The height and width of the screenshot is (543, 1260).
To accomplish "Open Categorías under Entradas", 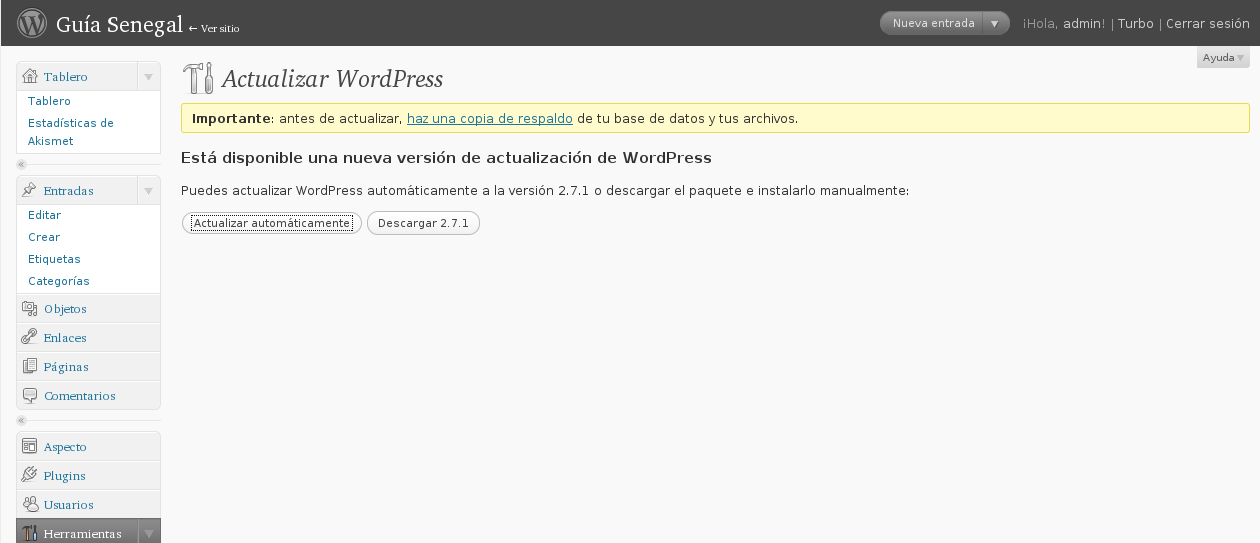I will 59,281.
